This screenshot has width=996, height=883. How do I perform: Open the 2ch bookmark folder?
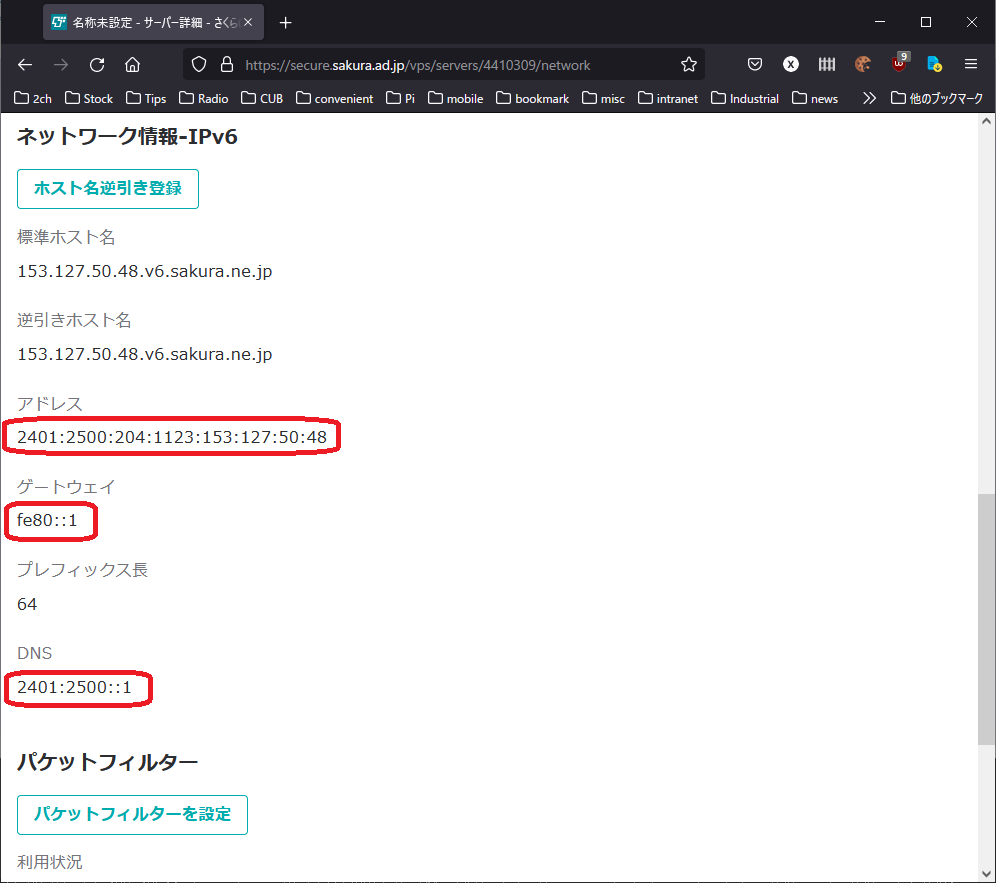tap(33, 98)
